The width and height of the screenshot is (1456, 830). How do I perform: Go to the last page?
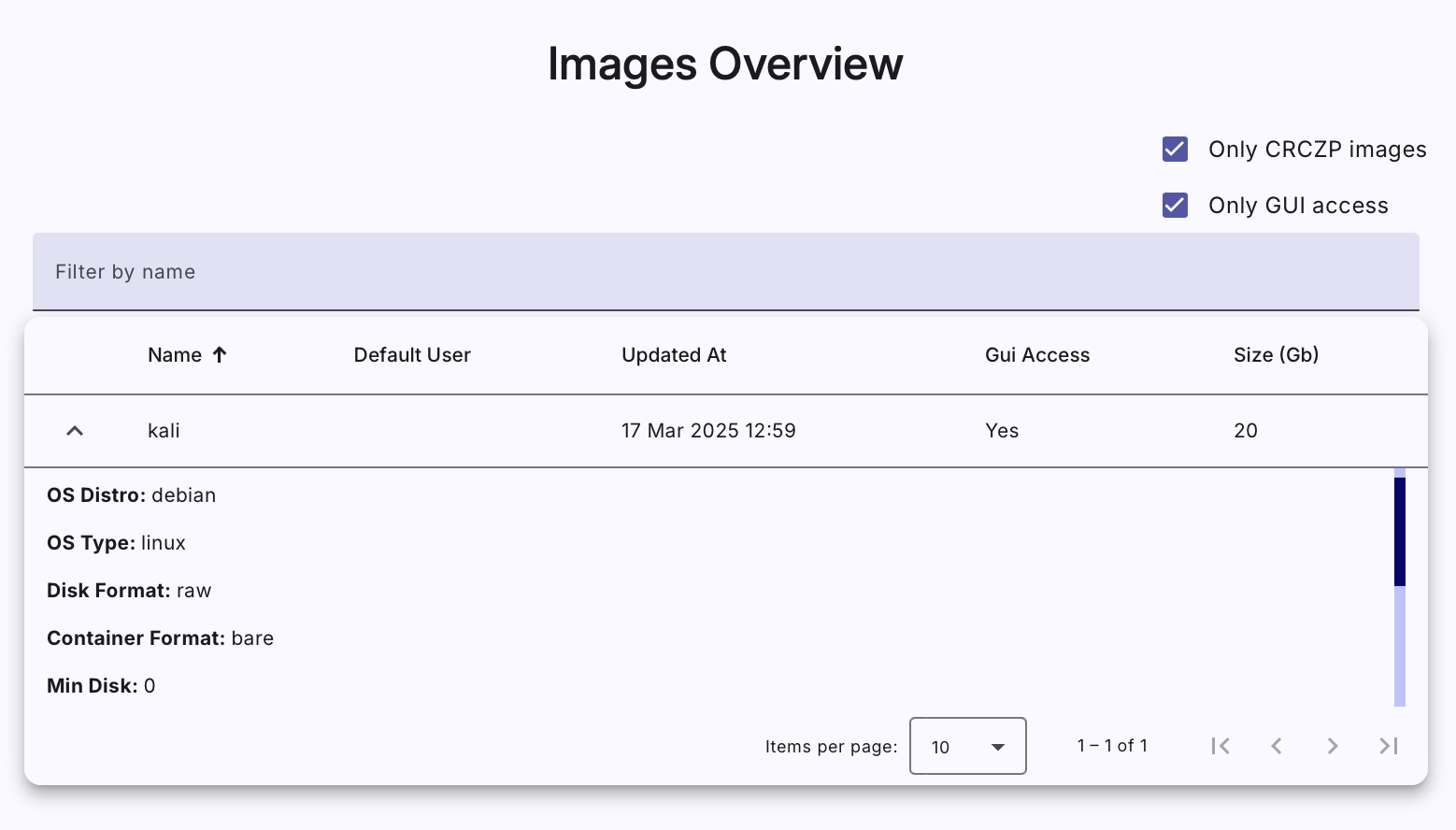point(1389,746)
